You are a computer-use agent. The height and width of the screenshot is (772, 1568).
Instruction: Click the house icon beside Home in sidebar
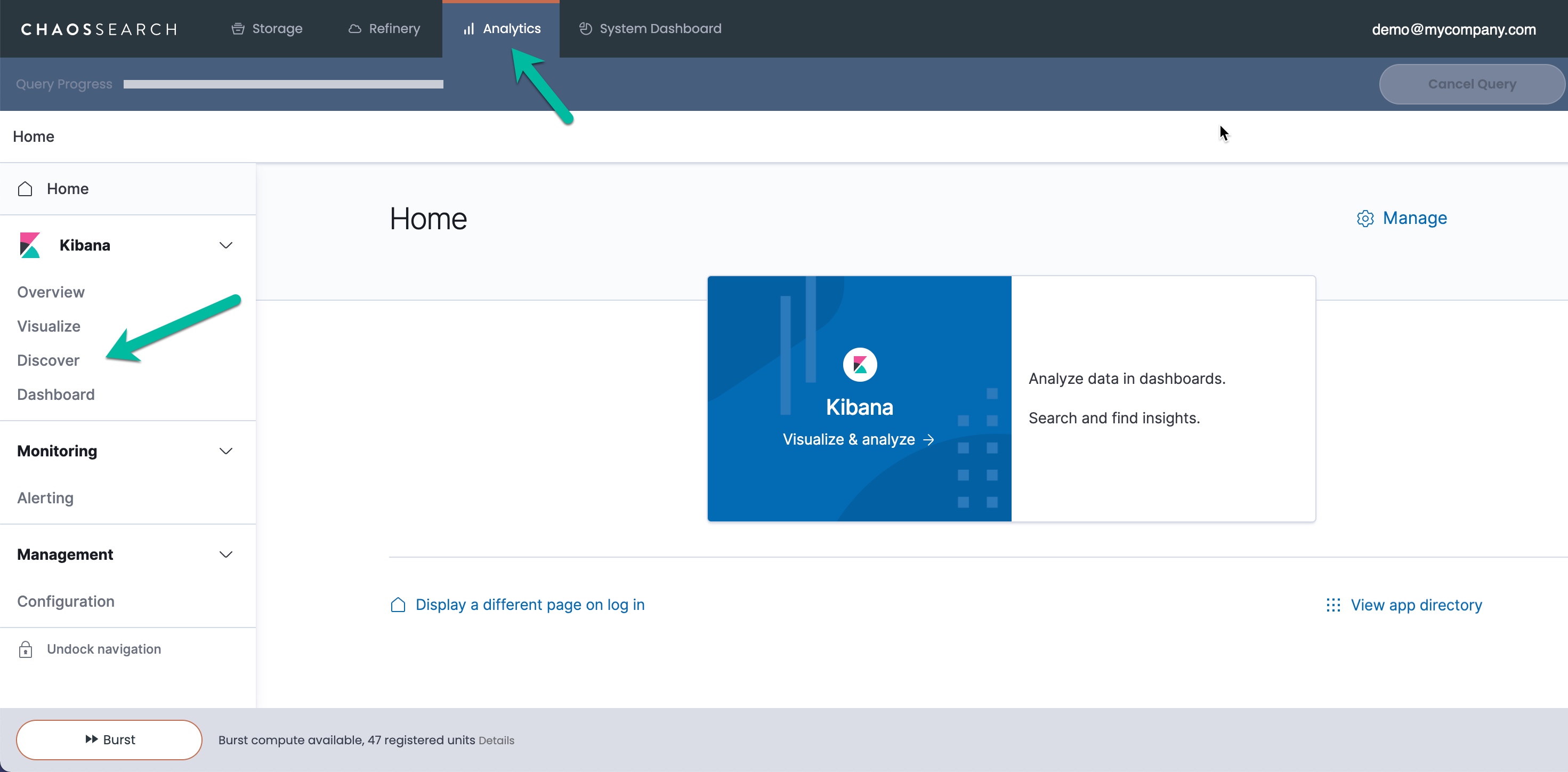click(x=25, y=189)
